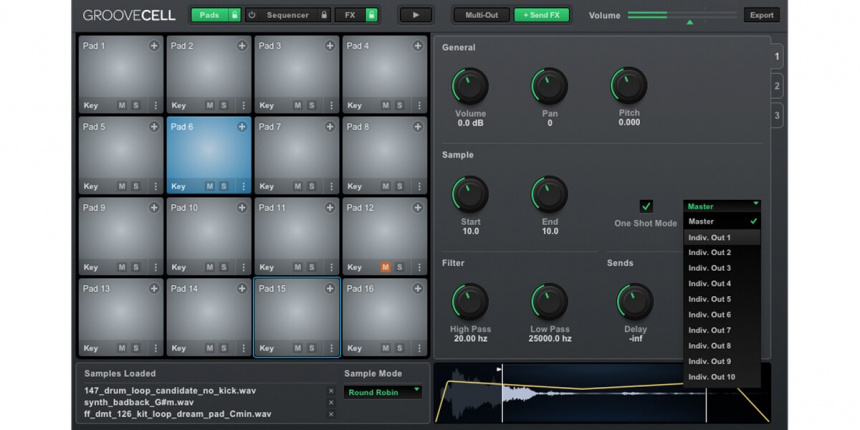This screenshot has width=860, height=430.
Task: Choose Indiv. Out 1 from output list
Action: point(722,237)
